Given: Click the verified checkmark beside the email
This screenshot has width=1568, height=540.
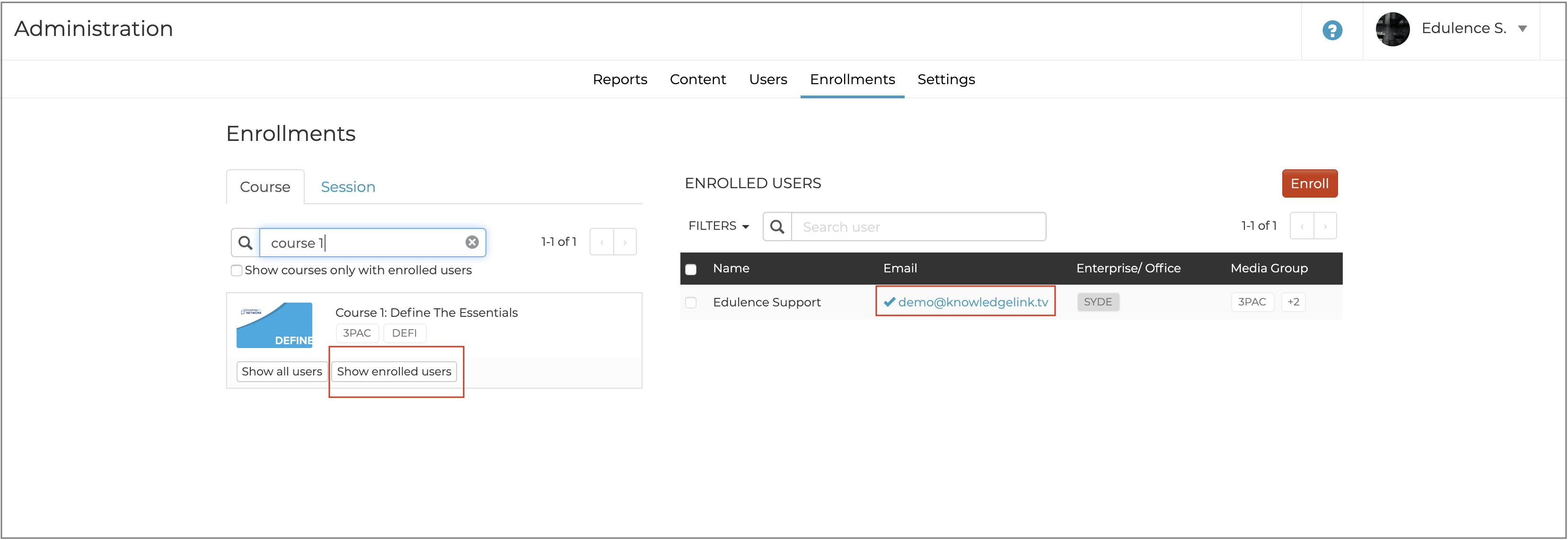Looking at the screenshot, I should [890, 301].
